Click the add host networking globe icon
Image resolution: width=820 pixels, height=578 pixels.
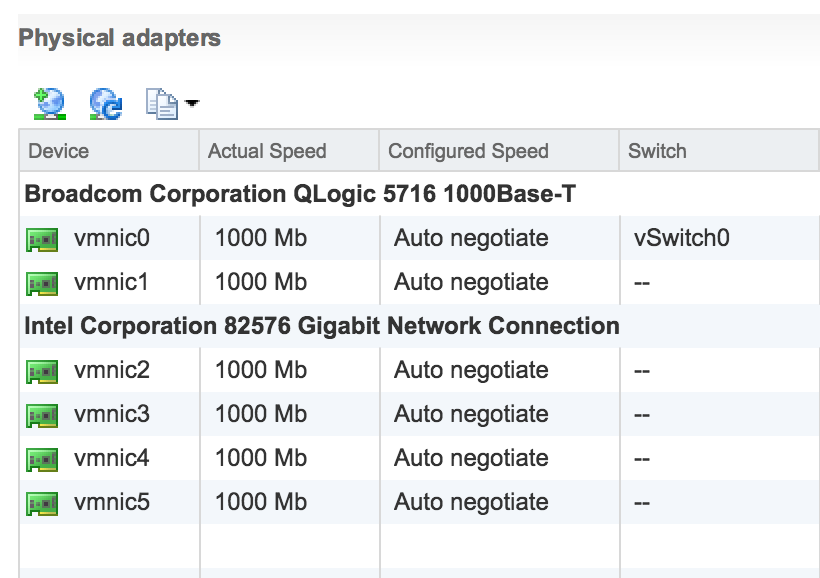coord(50,104)
